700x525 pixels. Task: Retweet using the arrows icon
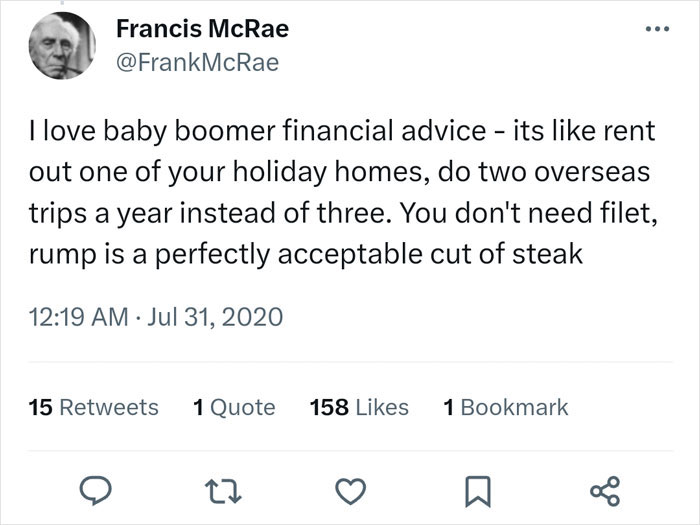(x=223, y=491)
